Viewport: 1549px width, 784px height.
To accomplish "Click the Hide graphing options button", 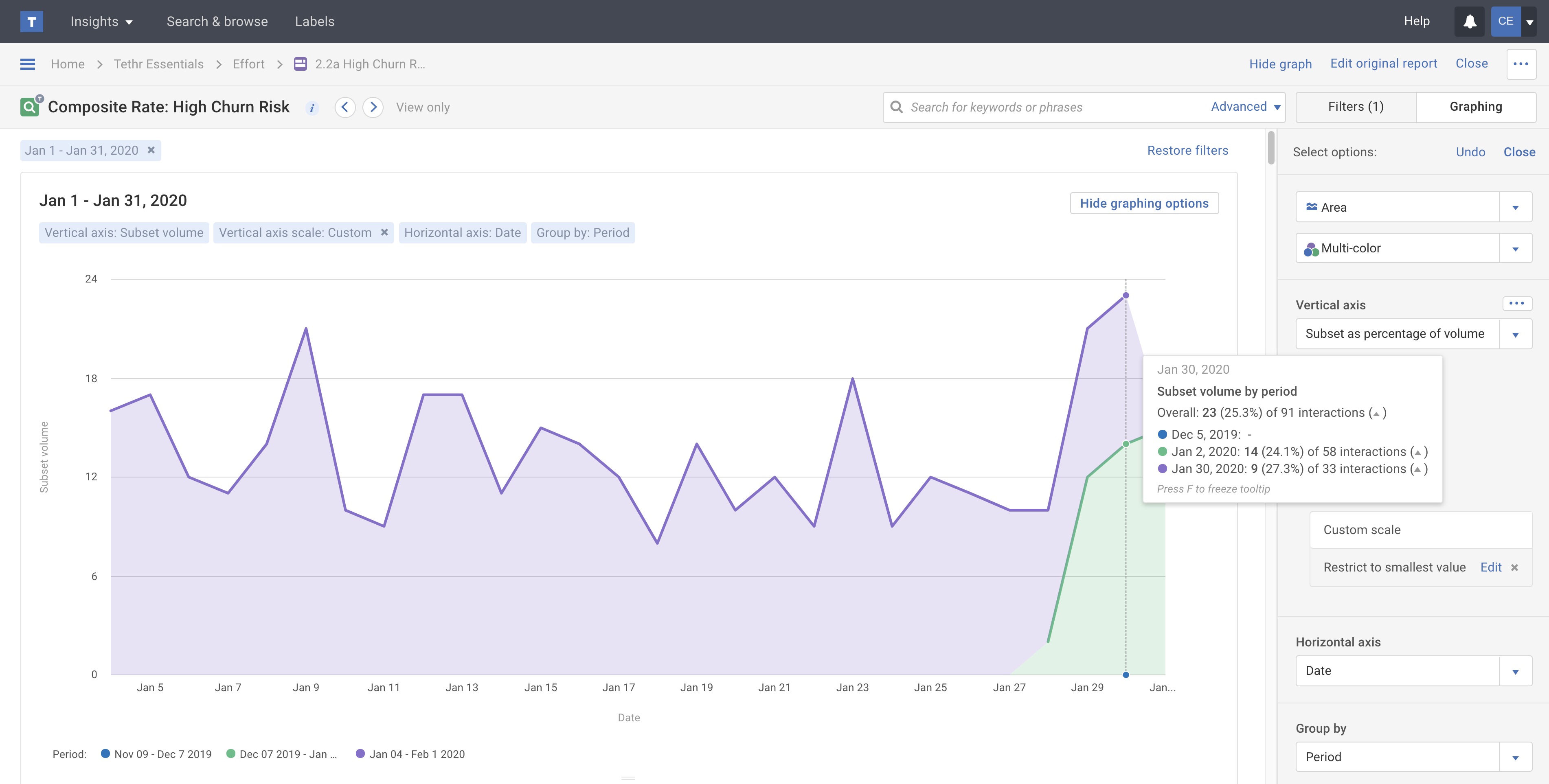I will coord(1144,203).
